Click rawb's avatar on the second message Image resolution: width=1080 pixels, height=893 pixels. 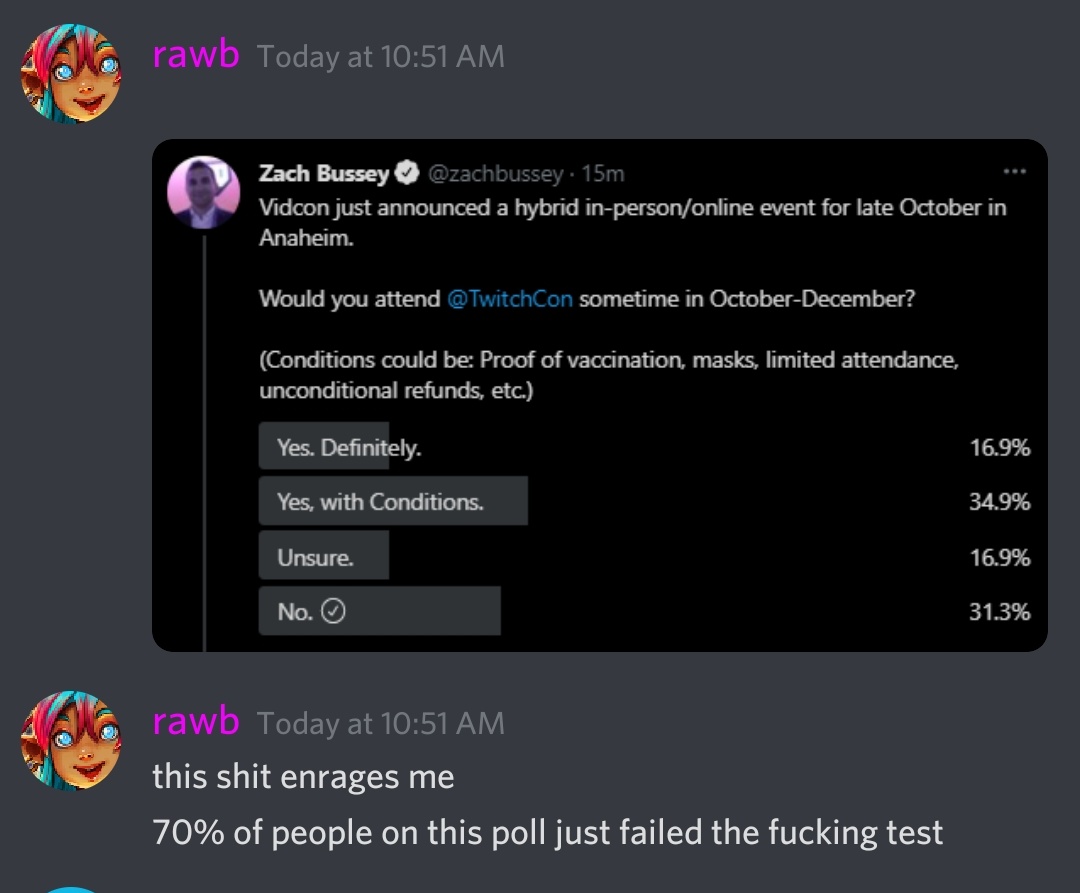[72, 740]
